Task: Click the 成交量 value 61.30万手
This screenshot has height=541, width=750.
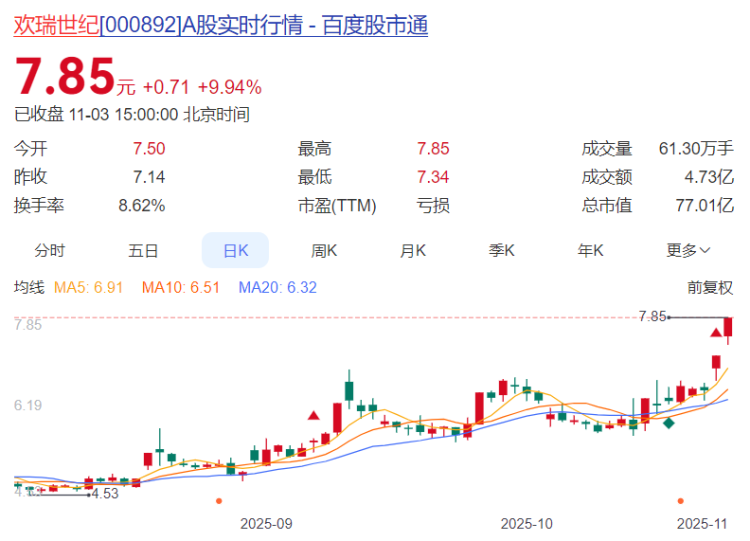Action: (696, 148)
